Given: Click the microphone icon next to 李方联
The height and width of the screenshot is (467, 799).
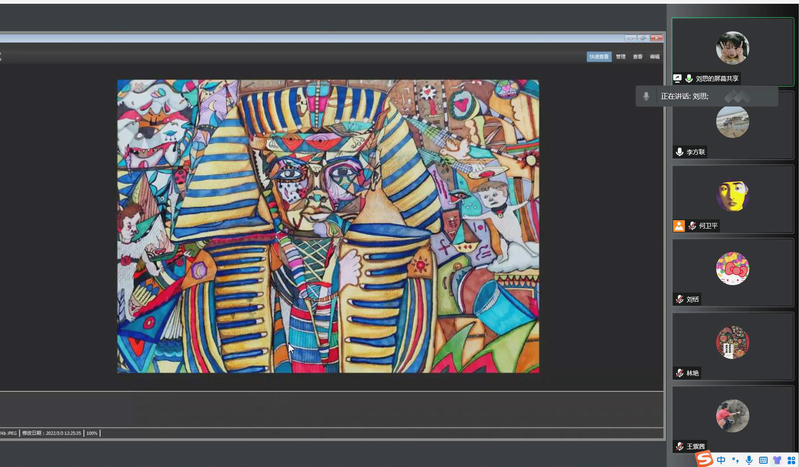Looking at the screenshot, I should (x=679, y=152).
